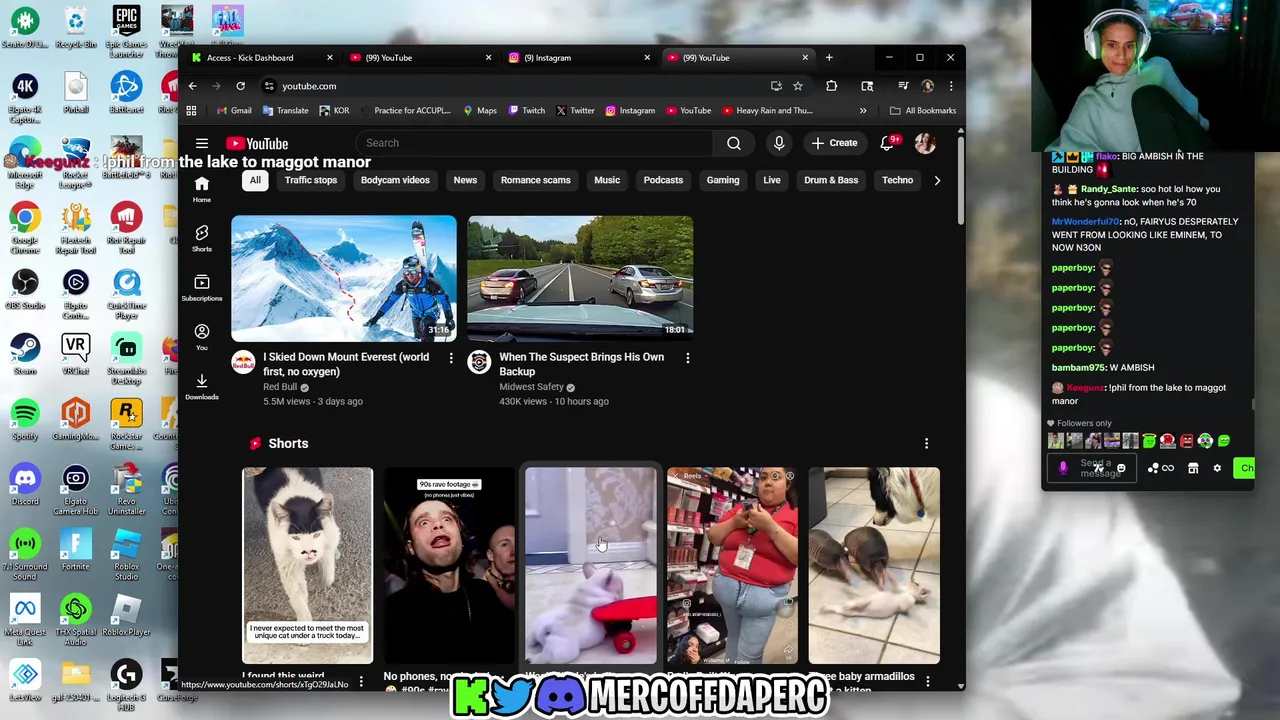Open Steam desktop shortcut
Image resolution: width=1280 pixels, height=720 pixels.
click(x=25, y=353)
